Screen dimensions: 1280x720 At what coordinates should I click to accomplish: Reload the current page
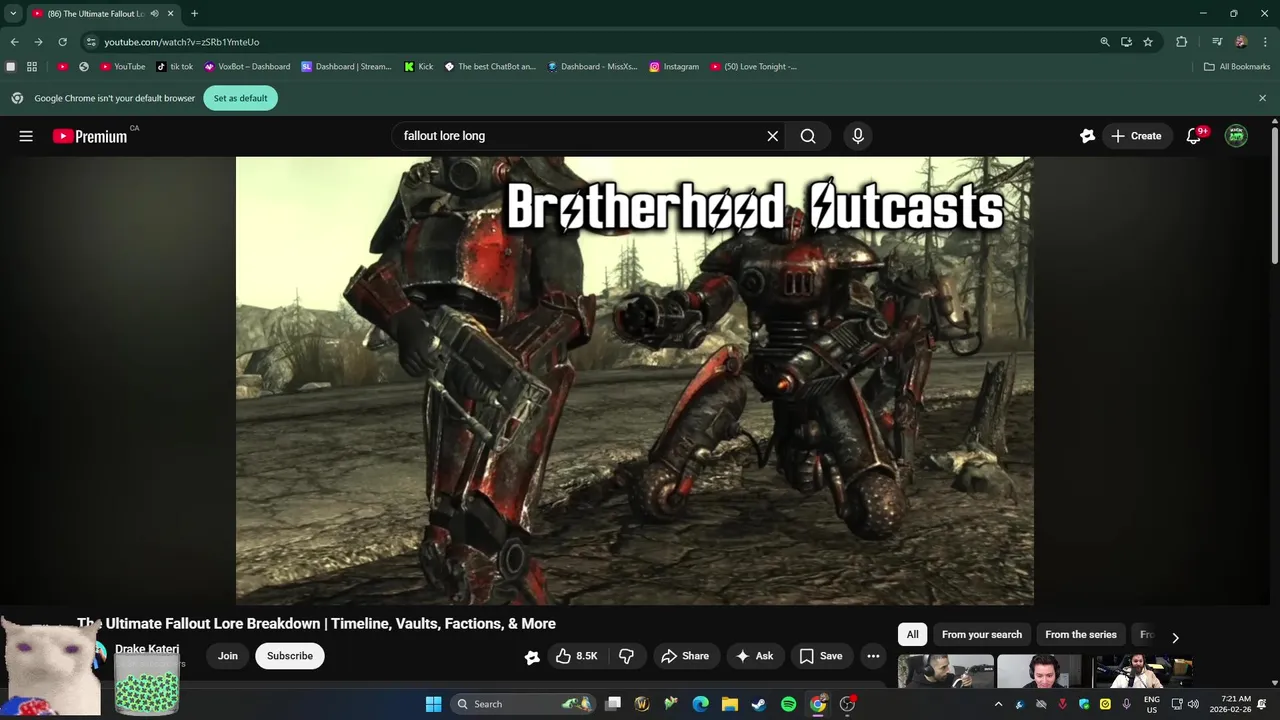coord(62,42)
